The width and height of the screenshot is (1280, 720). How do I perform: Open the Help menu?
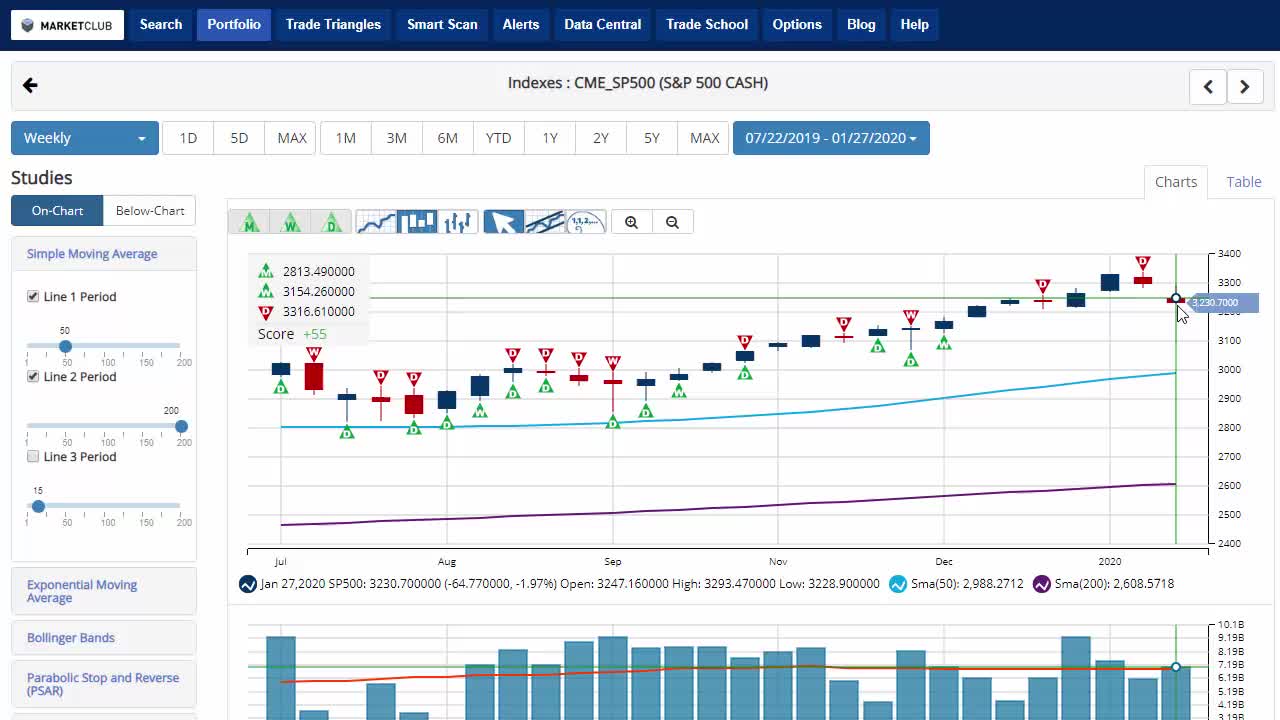click(x=914, y=25)
